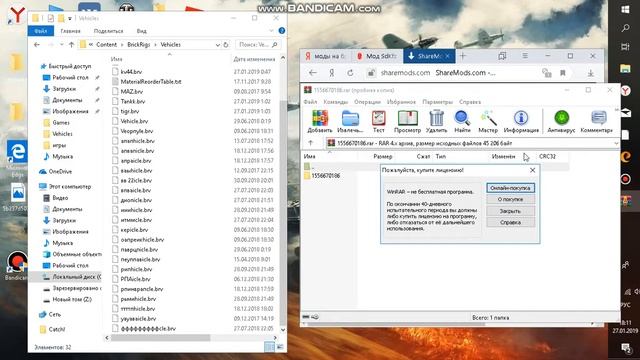Close the license dialog with X
Viewport: 640px width, 360px height.
532,170
